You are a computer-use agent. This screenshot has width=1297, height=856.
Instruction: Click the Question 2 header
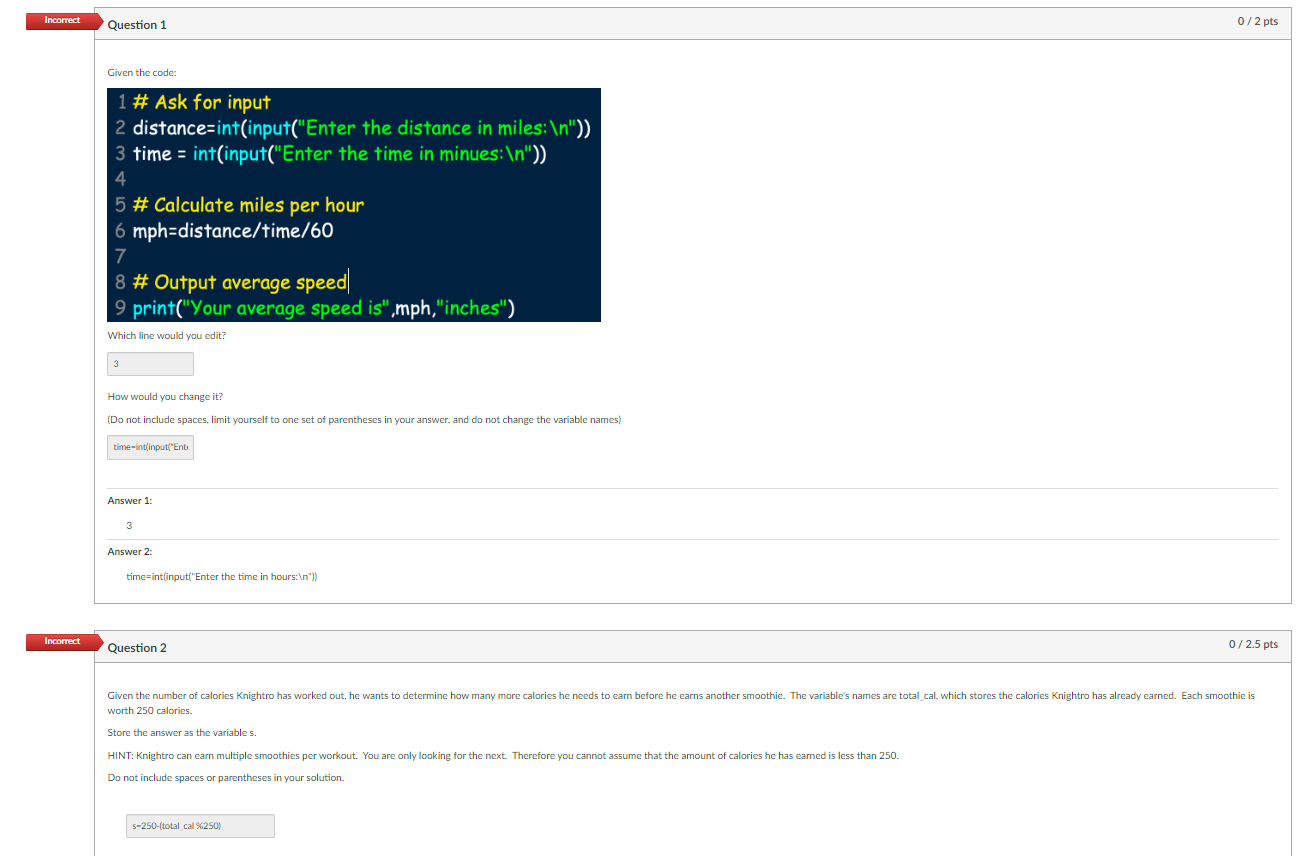137,647
